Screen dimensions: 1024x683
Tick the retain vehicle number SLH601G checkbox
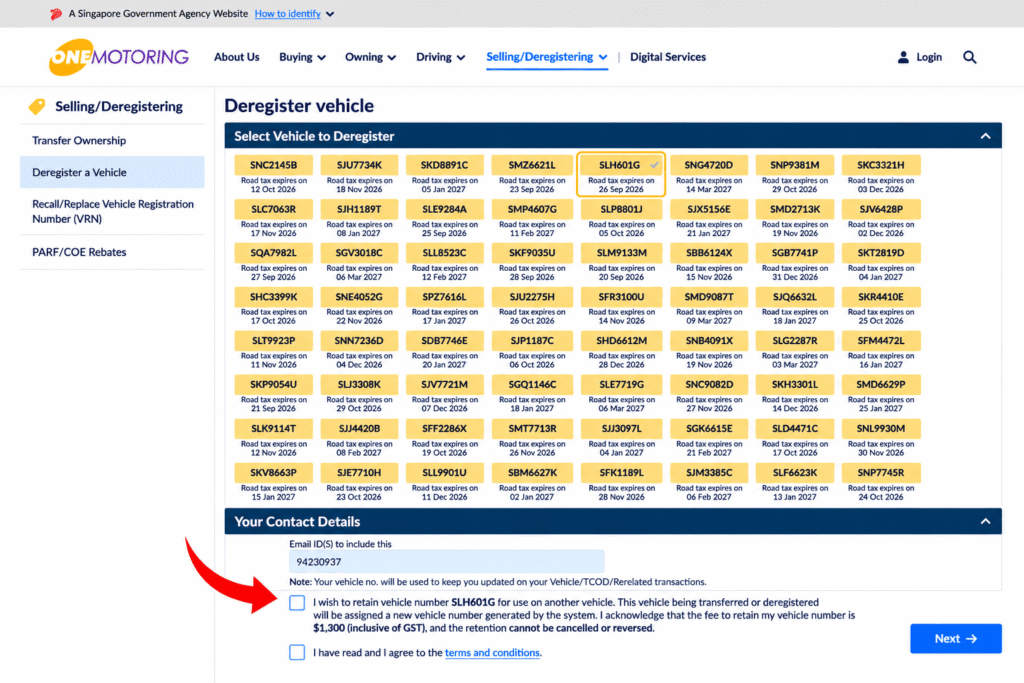(297, 603)
